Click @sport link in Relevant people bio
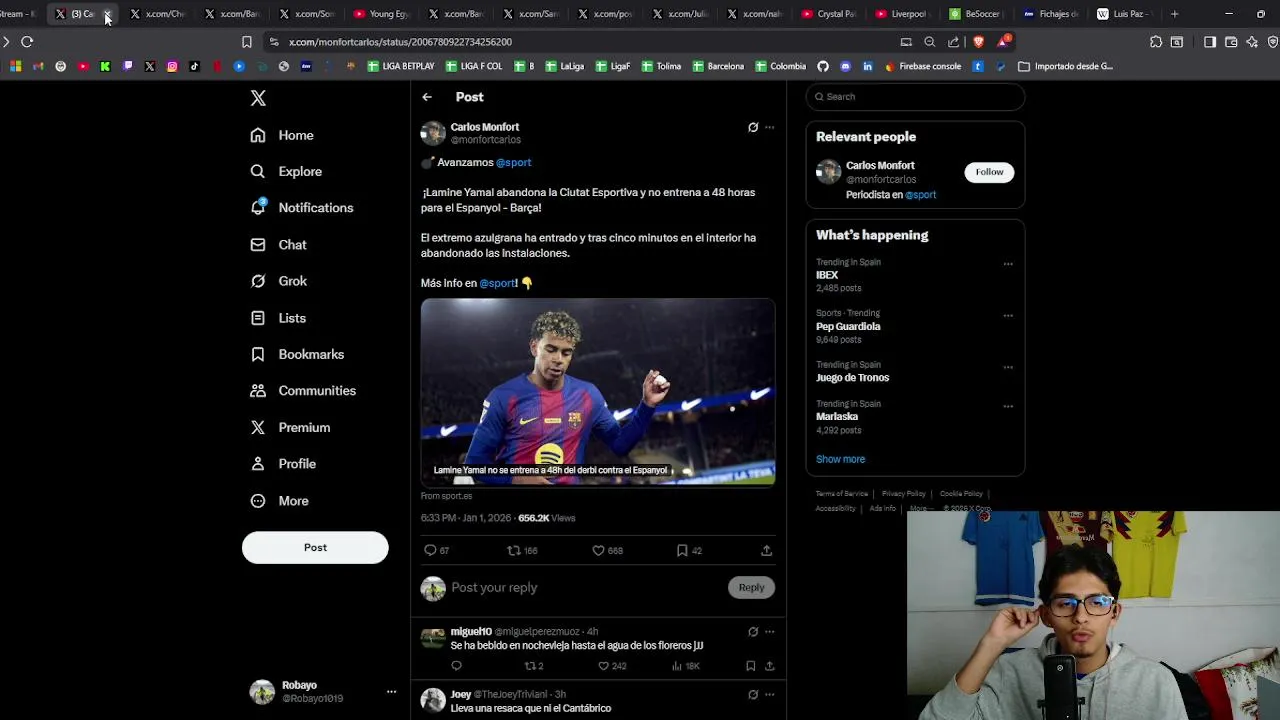 click(x=920, y=195)
